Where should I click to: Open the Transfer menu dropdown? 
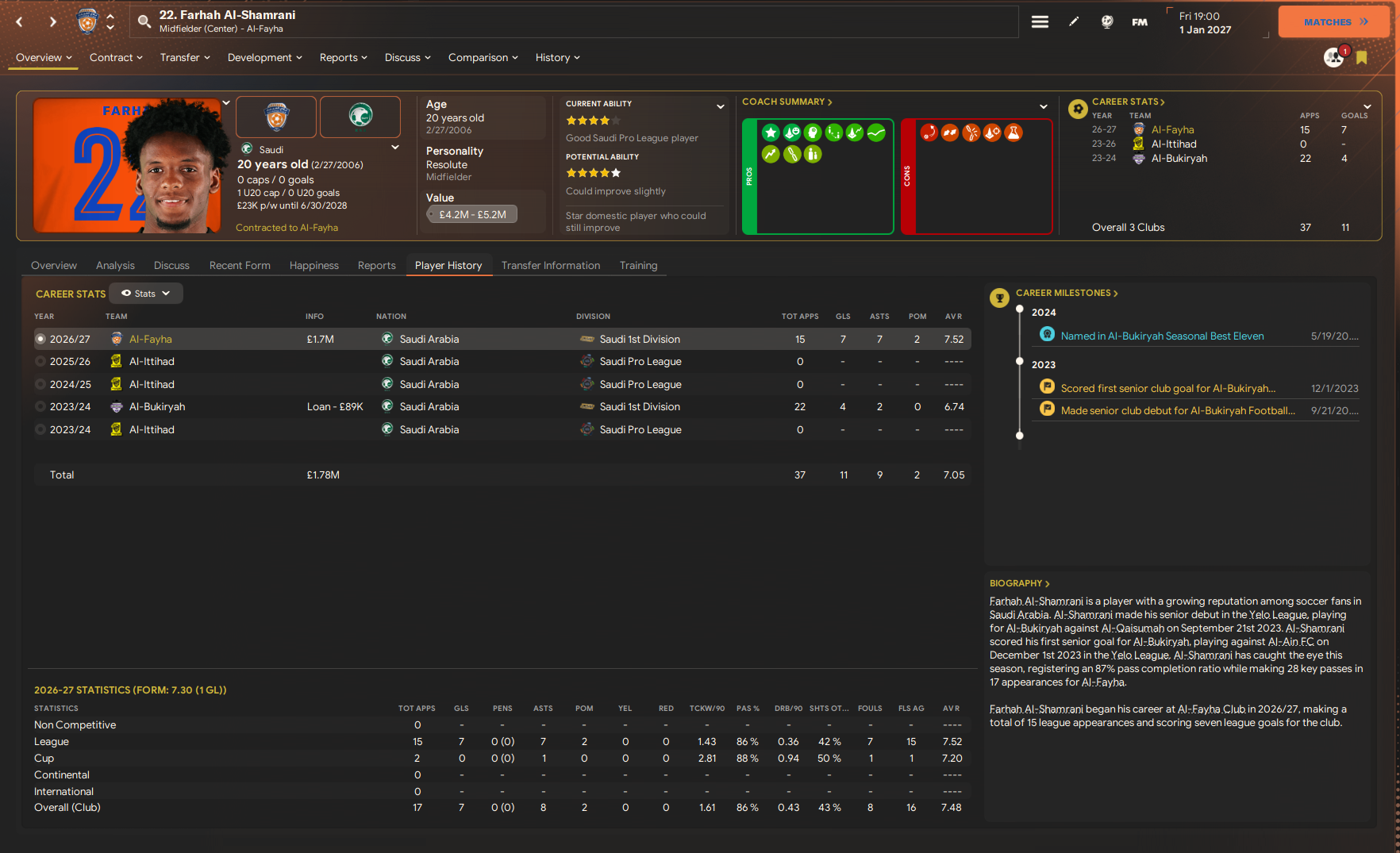coord(185,58)
